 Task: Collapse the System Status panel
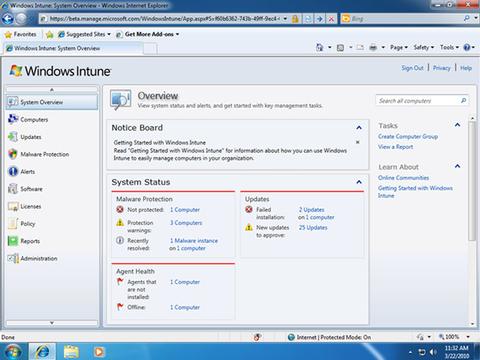click(359, 182)
